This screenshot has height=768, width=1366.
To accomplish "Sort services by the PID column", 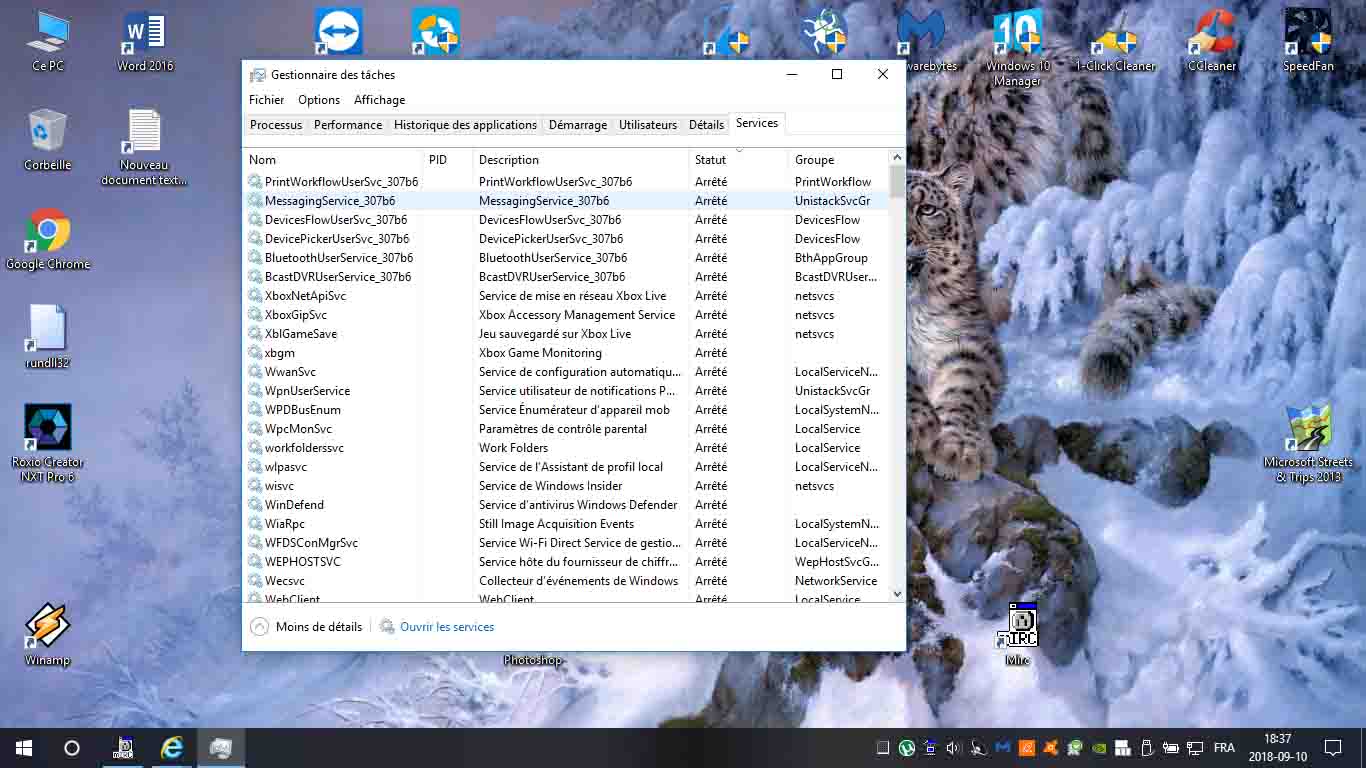I will click(448, 160).
